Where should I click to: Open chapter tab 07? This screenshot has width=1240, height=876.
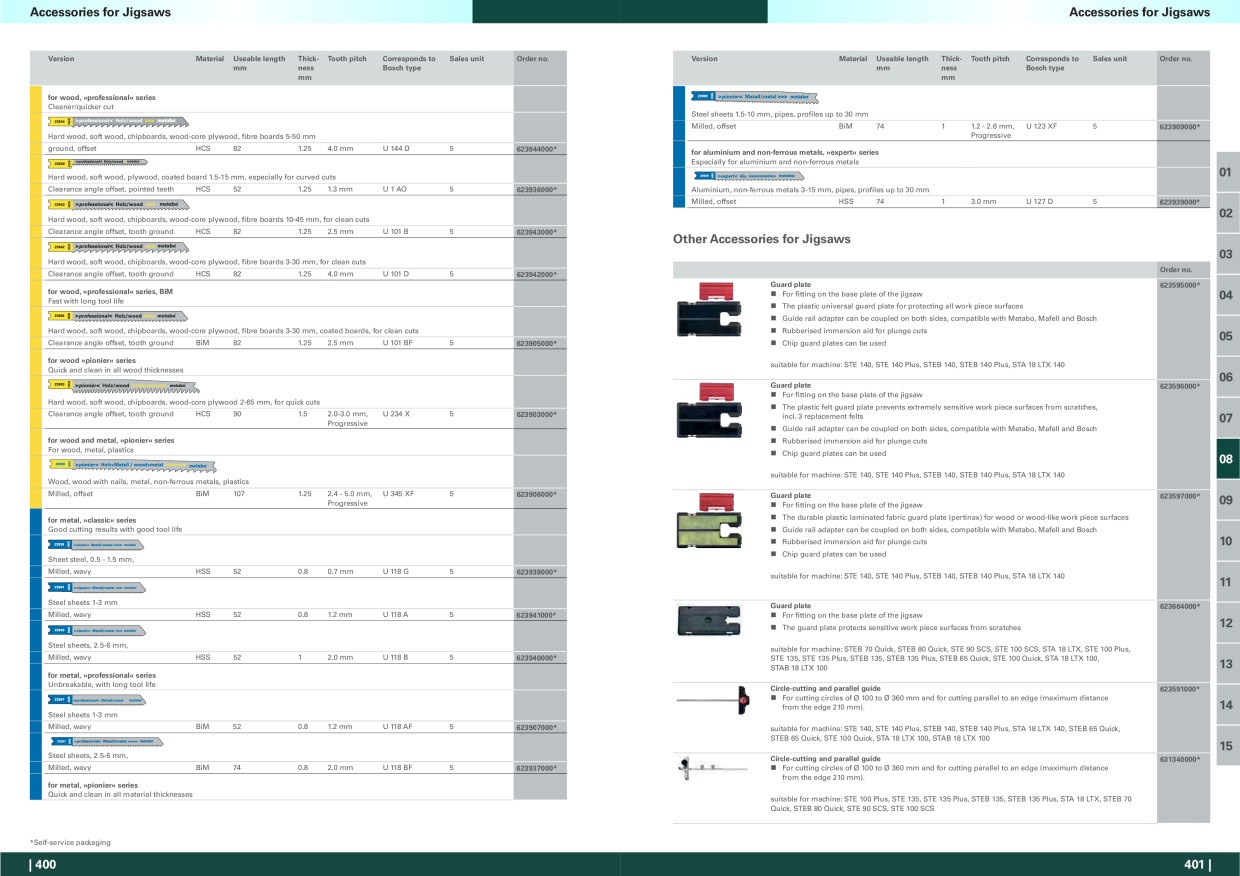1226,418
